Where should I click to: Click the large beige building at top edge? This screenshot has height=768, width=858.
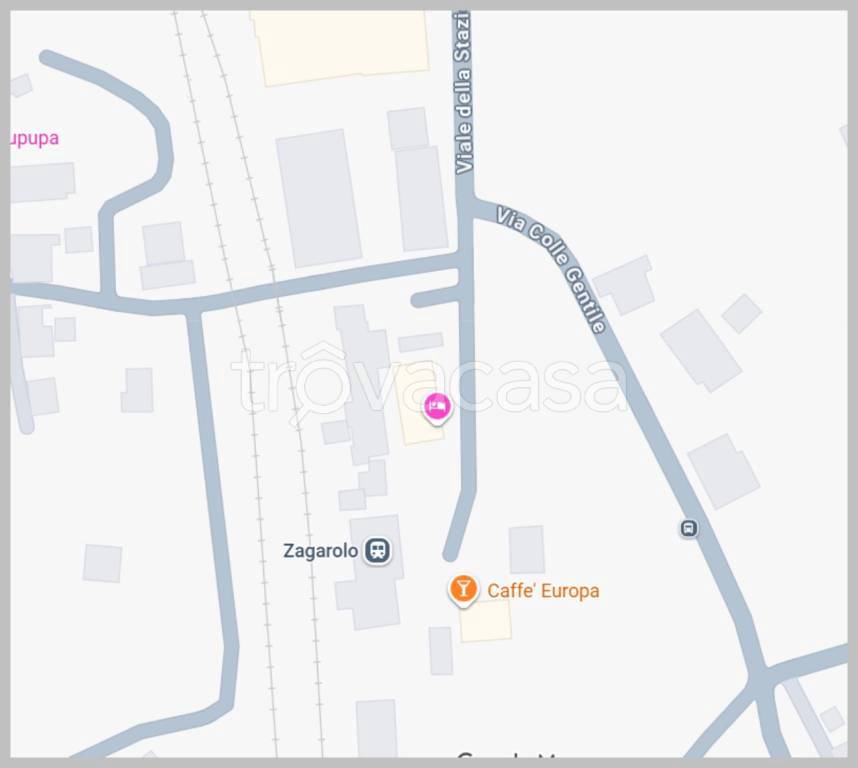point(339,47)
